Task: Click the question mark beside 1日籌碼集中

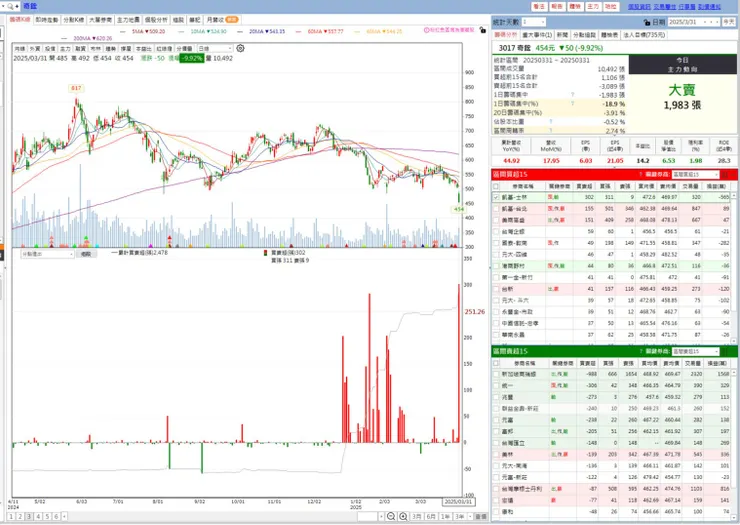Action: pos(572,94)
